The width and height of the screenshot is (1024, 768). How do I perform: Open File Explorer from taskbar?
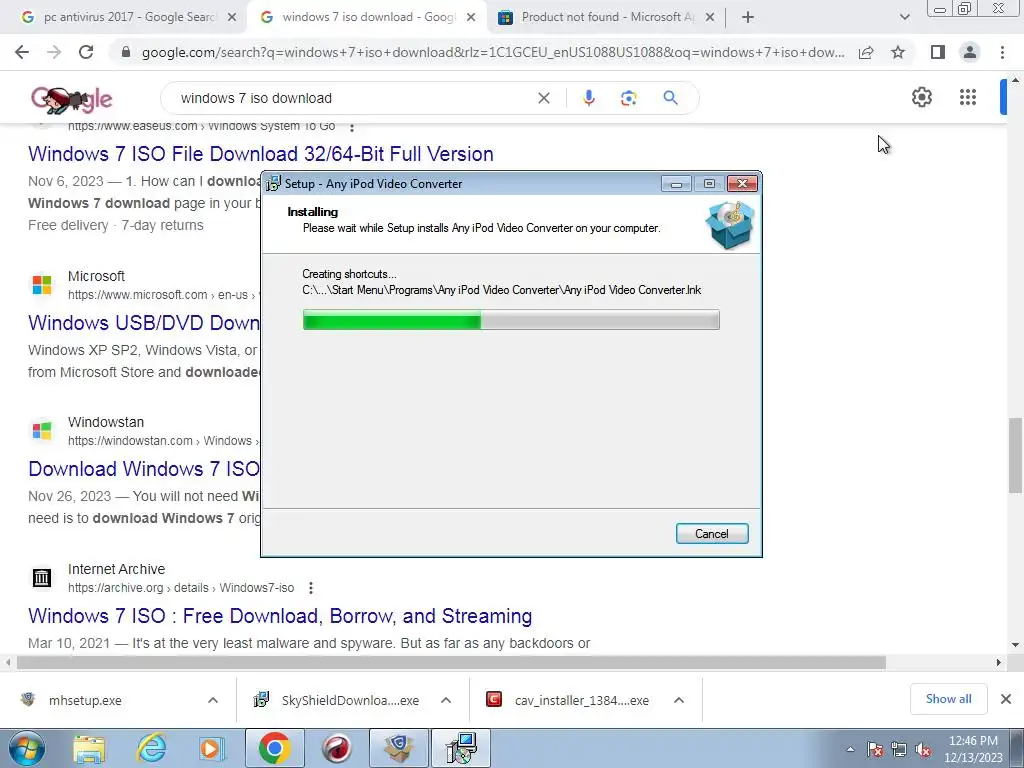click(x=89, y=749)
